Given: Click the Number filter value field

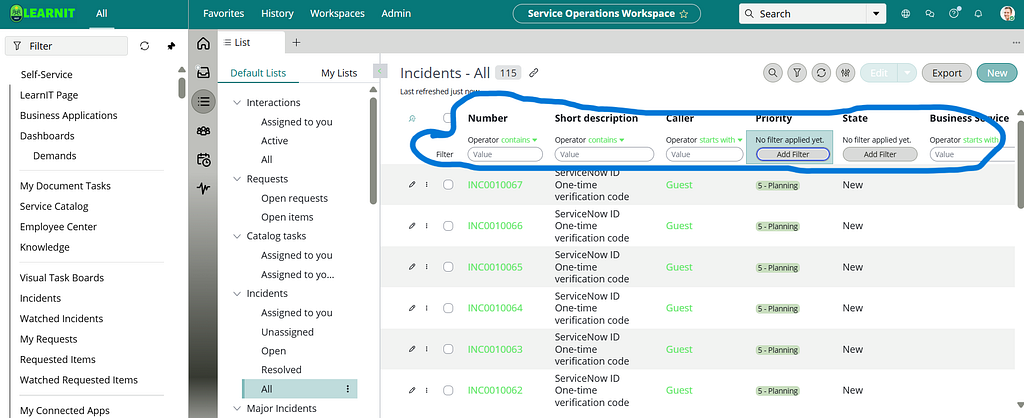Looking at the screenshot, I should coord(505,155).
